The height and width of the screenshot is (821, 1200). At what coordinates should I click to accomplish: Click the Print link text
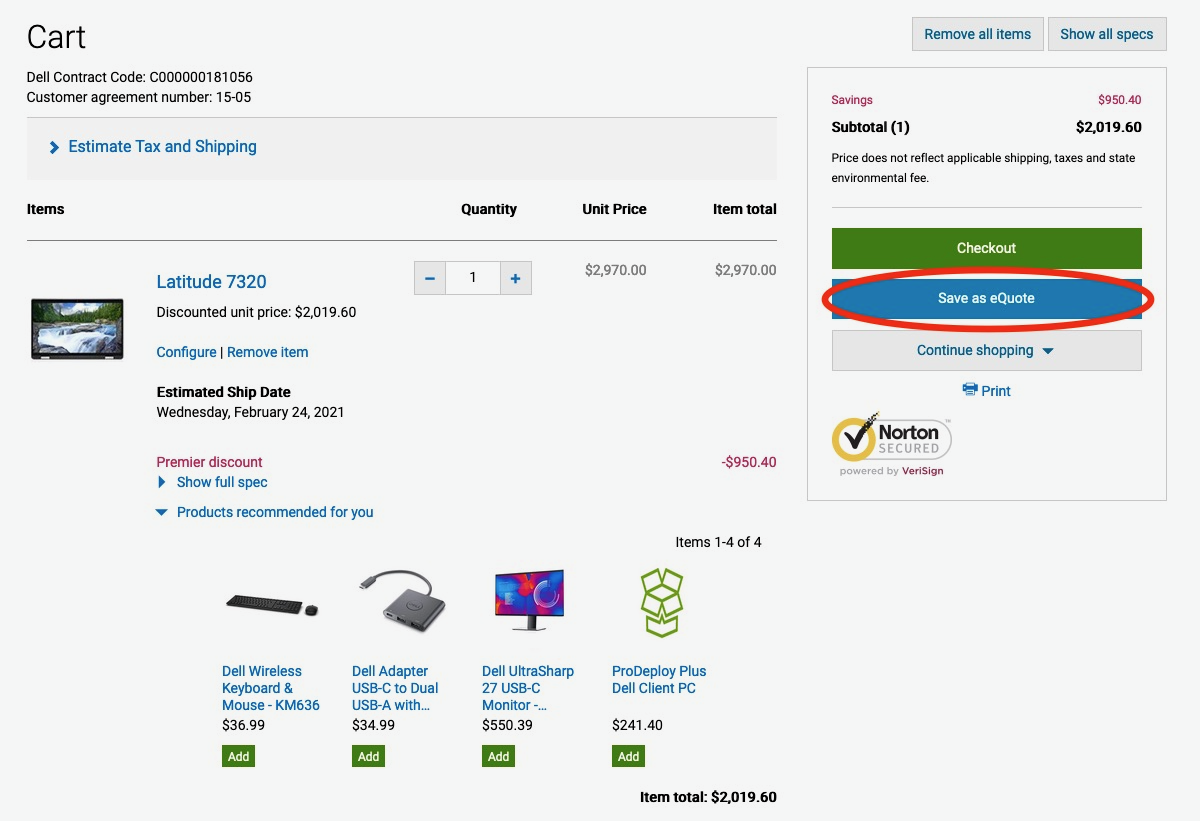tap(996, 391)
